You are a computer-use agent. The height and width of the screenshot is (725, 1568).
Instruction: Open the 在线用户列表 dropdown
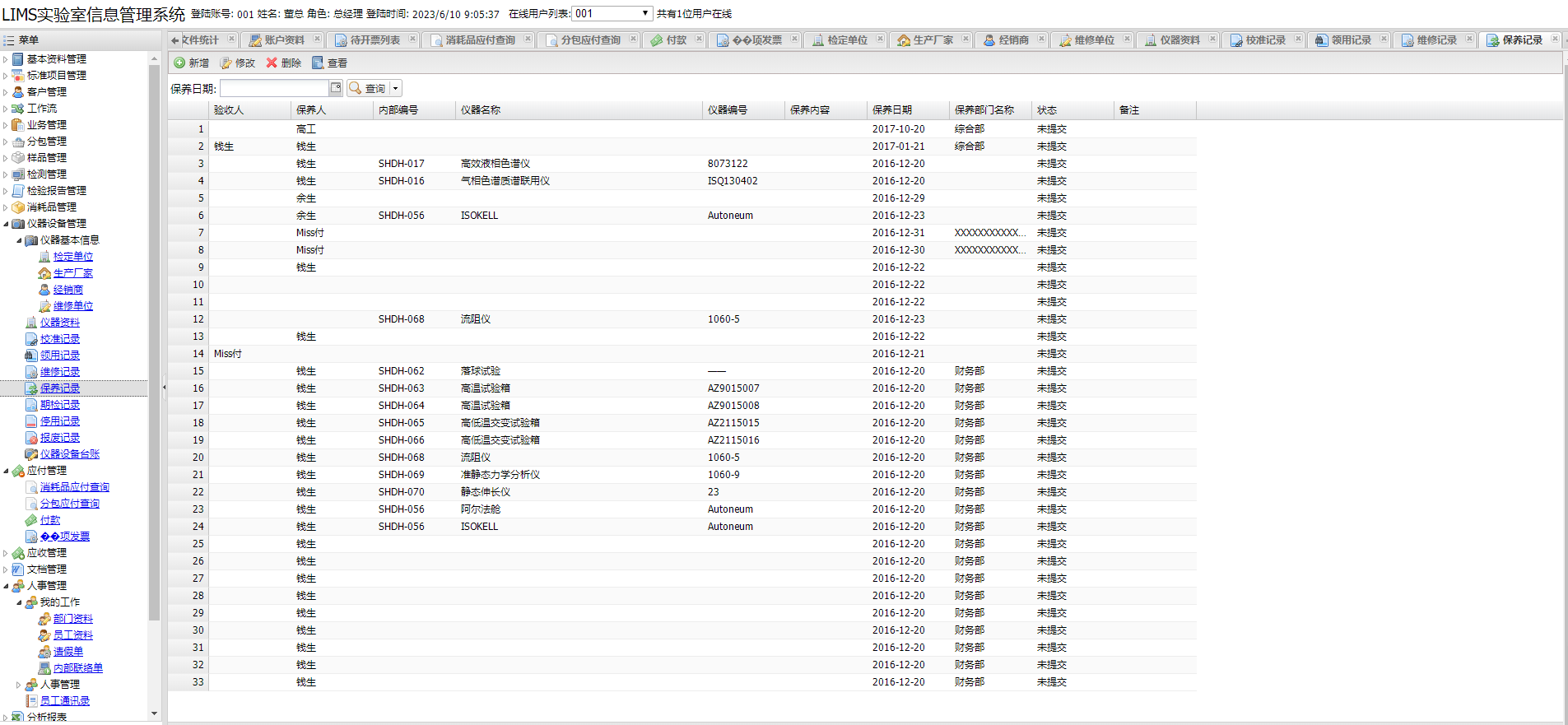pos(645,14)
